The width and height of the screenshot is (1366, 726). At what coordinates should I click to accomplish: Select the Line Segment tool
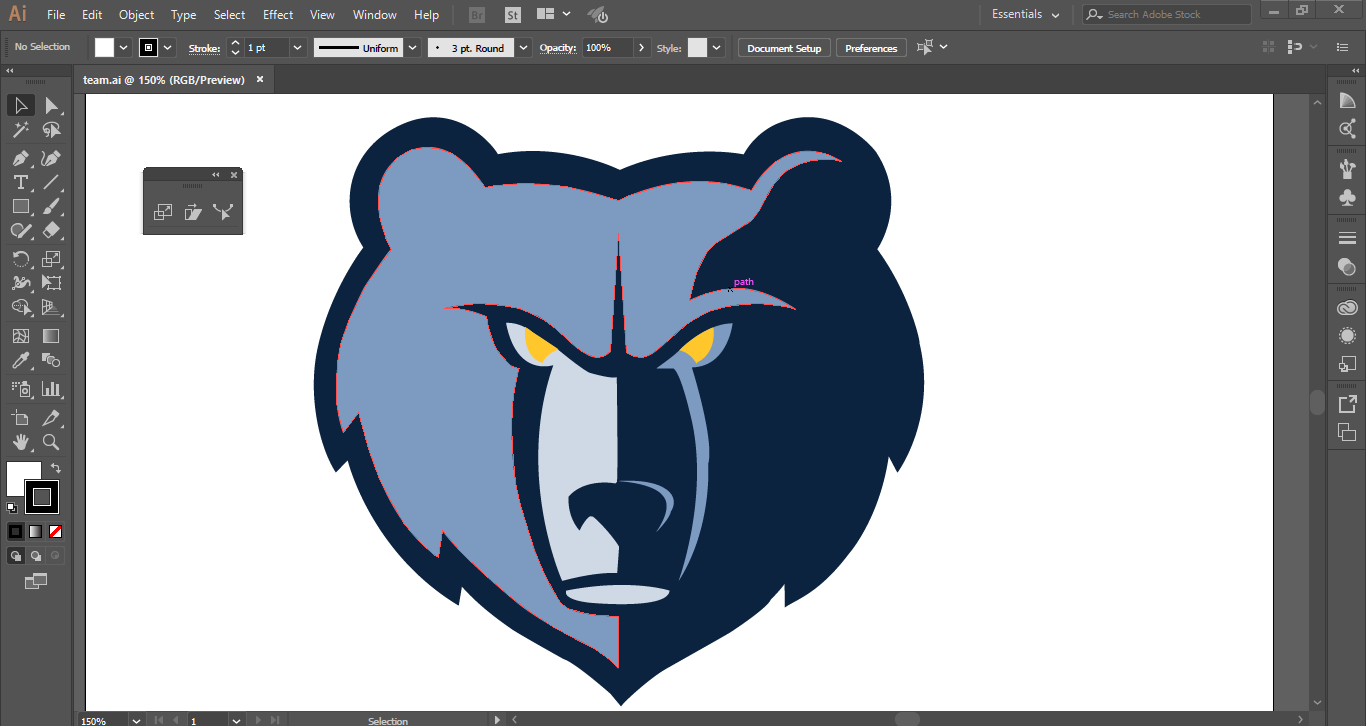(x=51, y=182)
